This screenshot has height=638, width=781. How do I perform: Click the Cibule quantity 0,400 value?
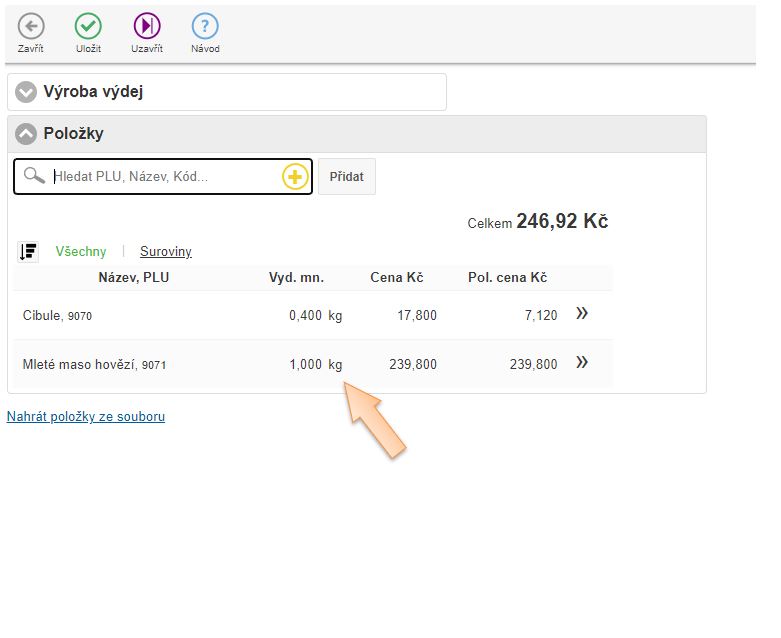305,316
